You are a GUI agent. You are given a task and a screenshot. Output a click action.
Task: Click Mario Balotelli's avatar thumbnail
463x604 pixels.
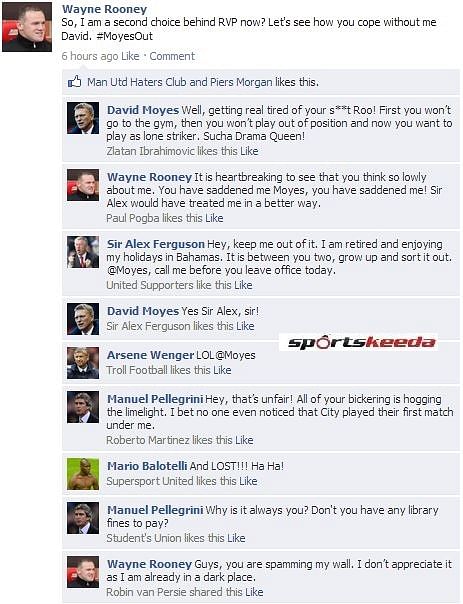(83, 474)
